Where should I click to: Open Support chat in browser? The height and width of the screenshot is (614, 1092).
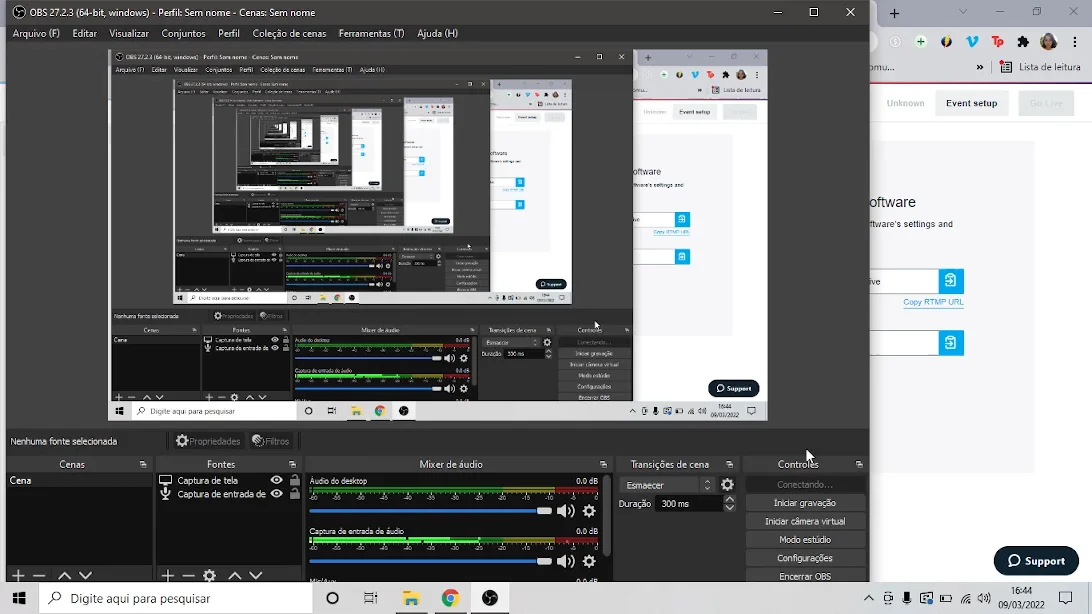pos(1036,561)
